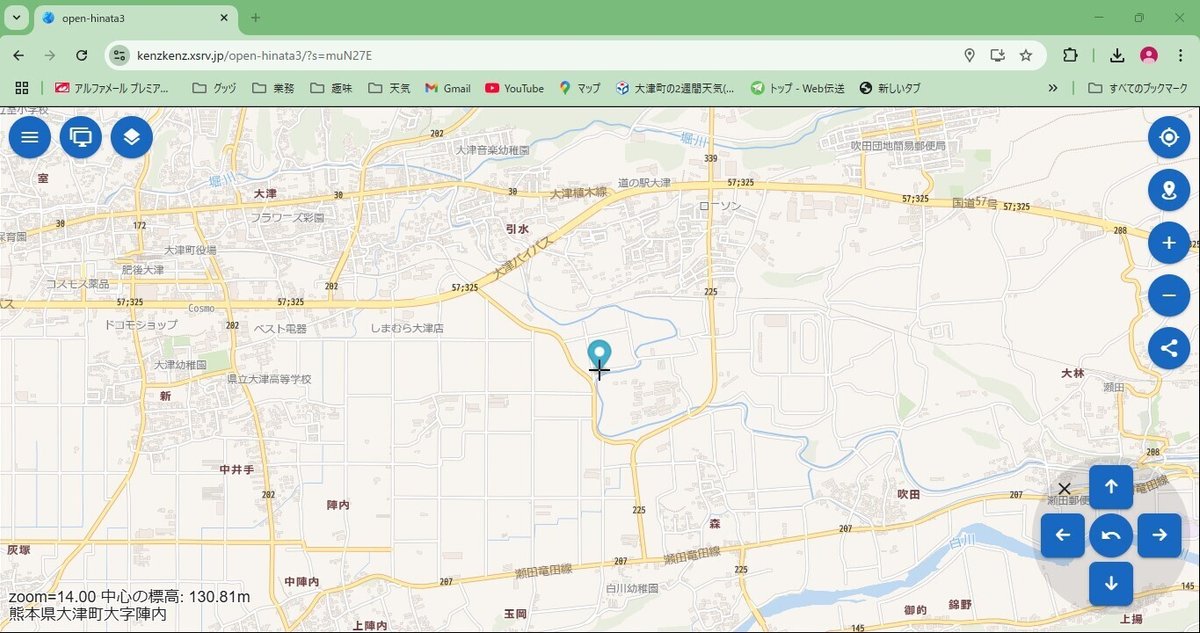Open マップ bookmark
Image resolution: width=1200 pixels, height=633 pixels.
580,88
